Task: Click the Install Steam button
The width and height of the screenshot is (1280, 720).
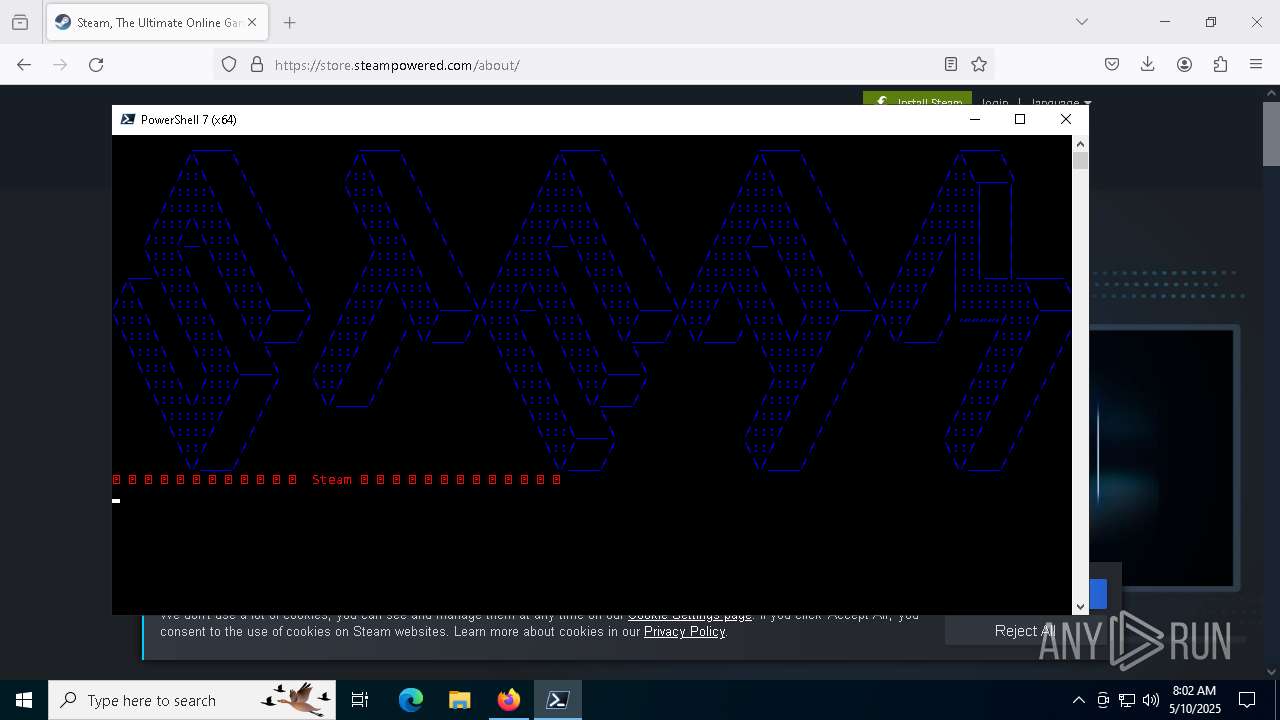Action: pyautogui.click(x=917, y=99)
